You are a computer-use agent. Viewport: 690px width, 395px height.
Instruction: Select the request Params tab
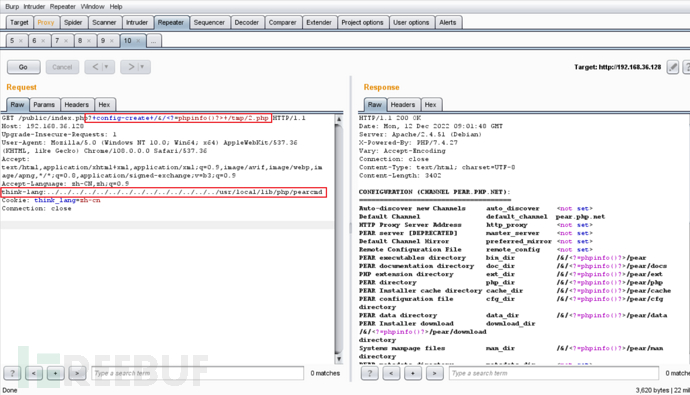pos(44,105)
